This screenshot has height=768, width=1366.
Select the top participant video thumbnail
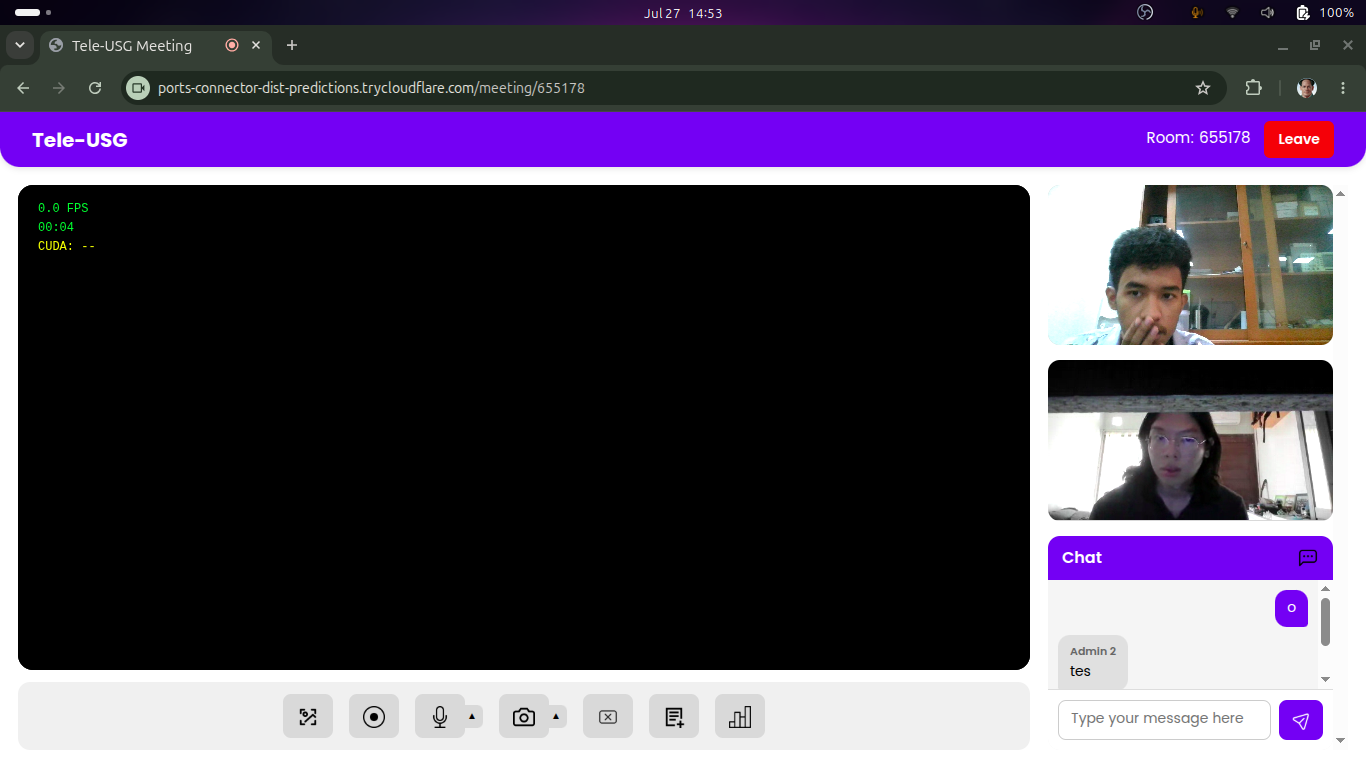tap(1190, 265)
